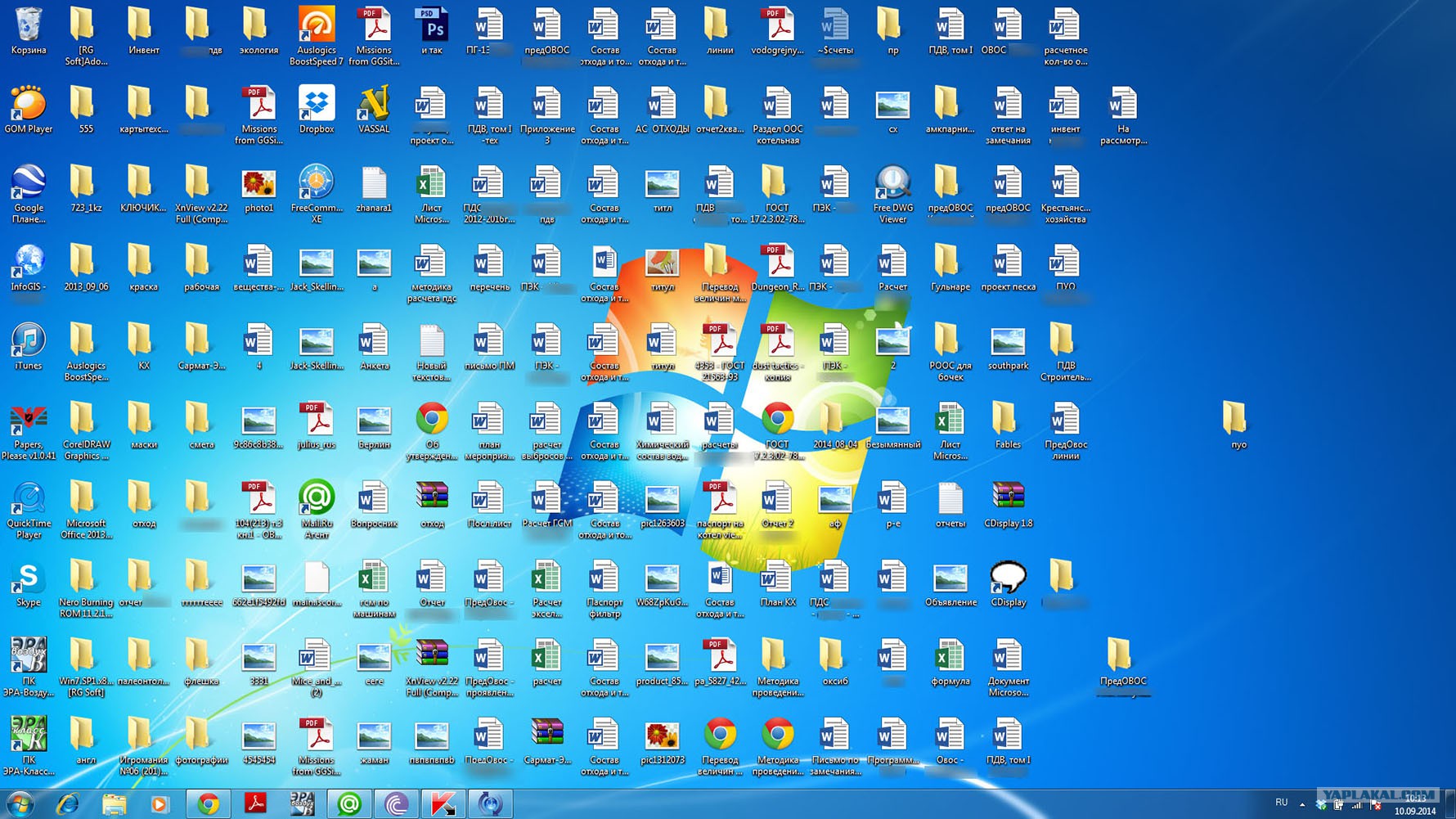Select the Nero Burning ROM folder

click(86, 589)
